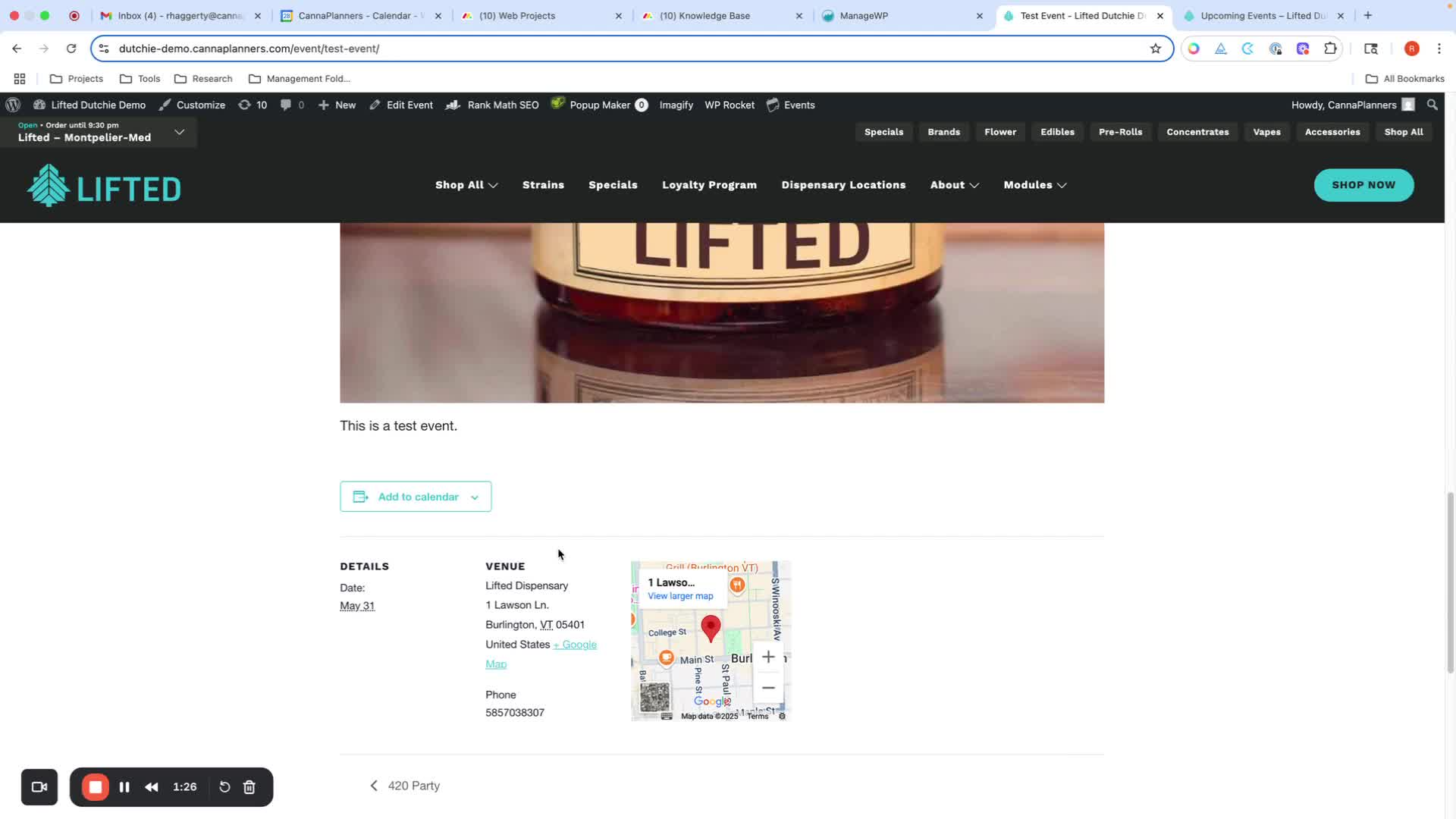
Task: Open the browser Extensions puzzle icon
Action: click(1330, 49)
